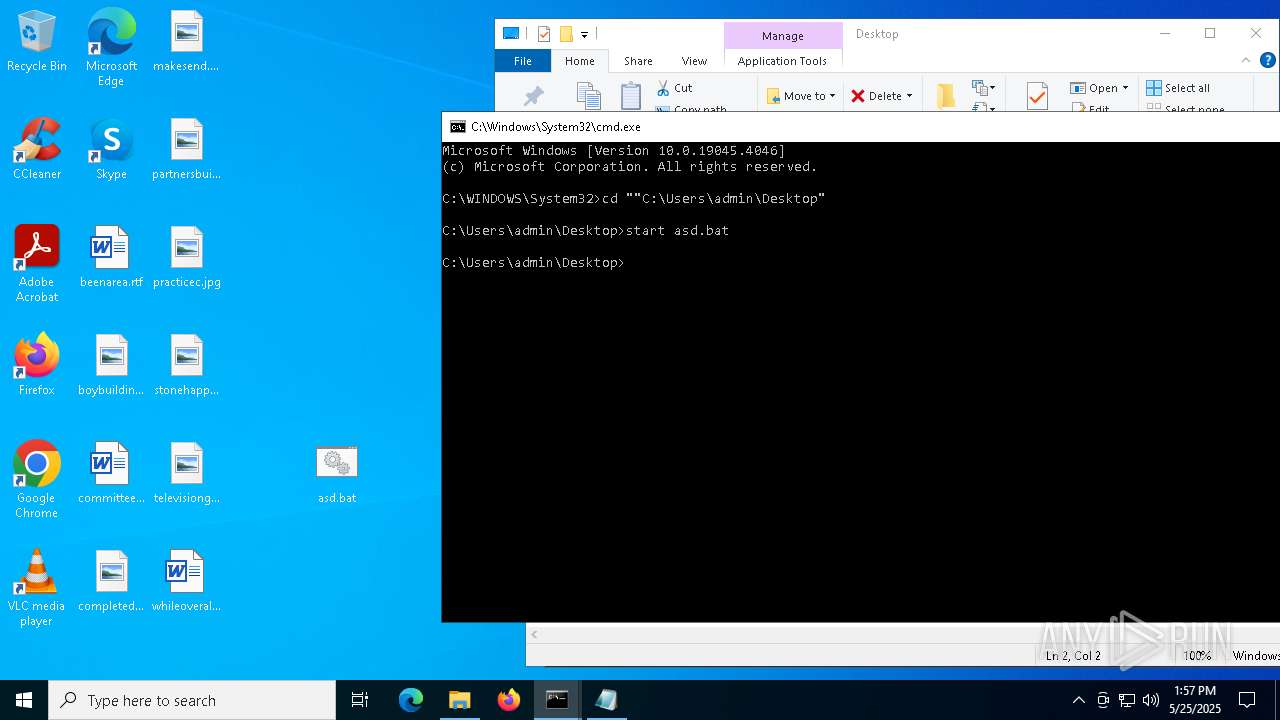Open File Explorer from the taskbar
This screenshot has height=720, width=1280.
(460, 700)
